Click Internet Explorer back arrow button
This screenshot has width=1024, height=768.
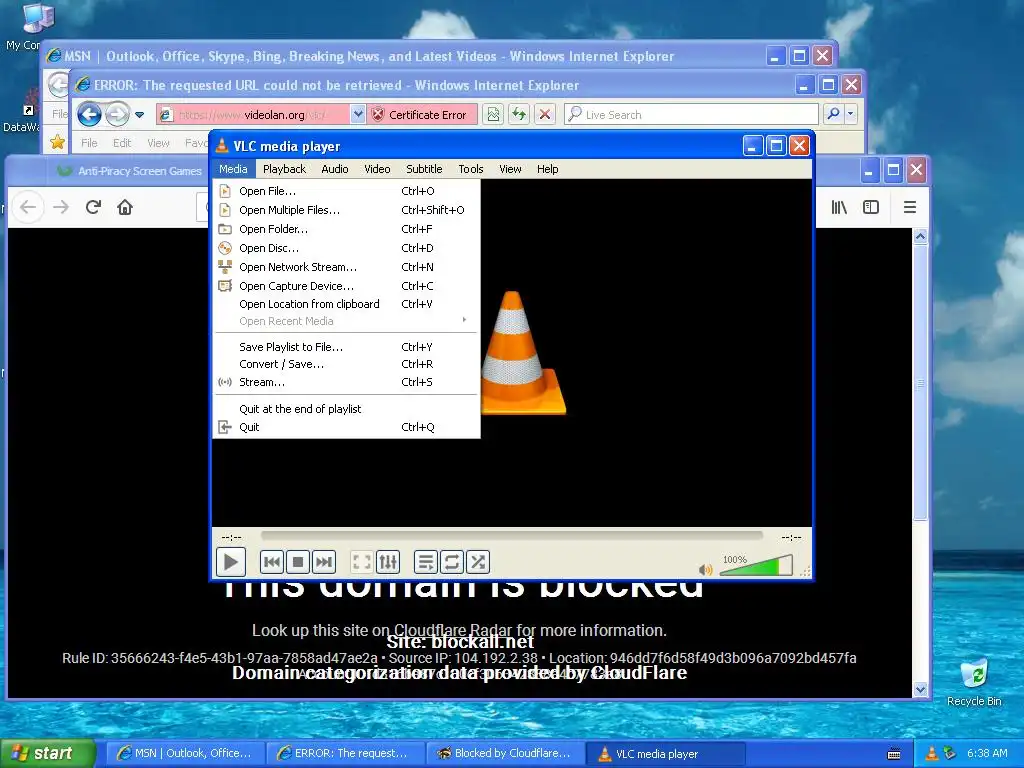click(x=89, y=114)
